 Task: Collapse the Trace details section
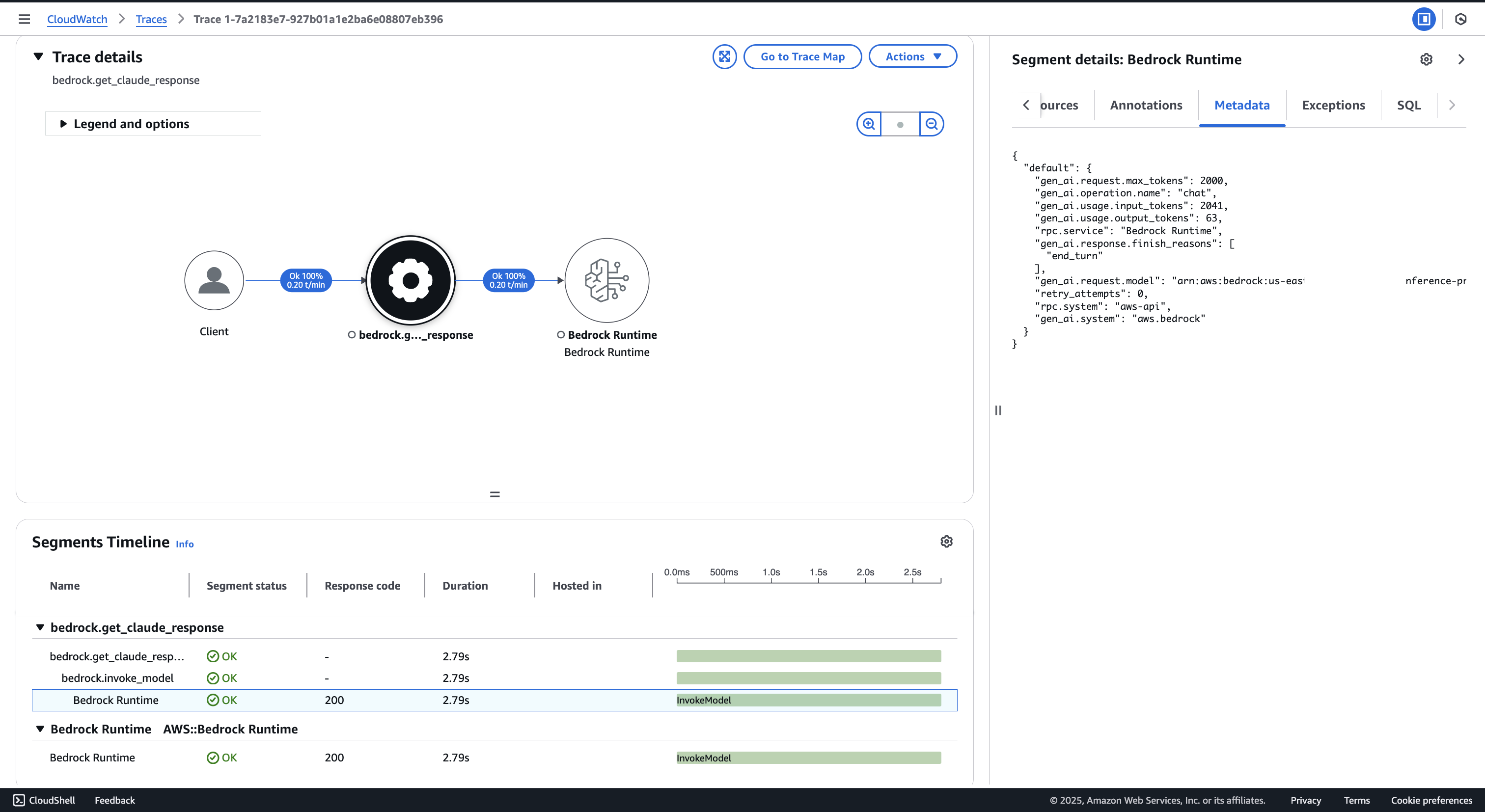coord(39,56)
